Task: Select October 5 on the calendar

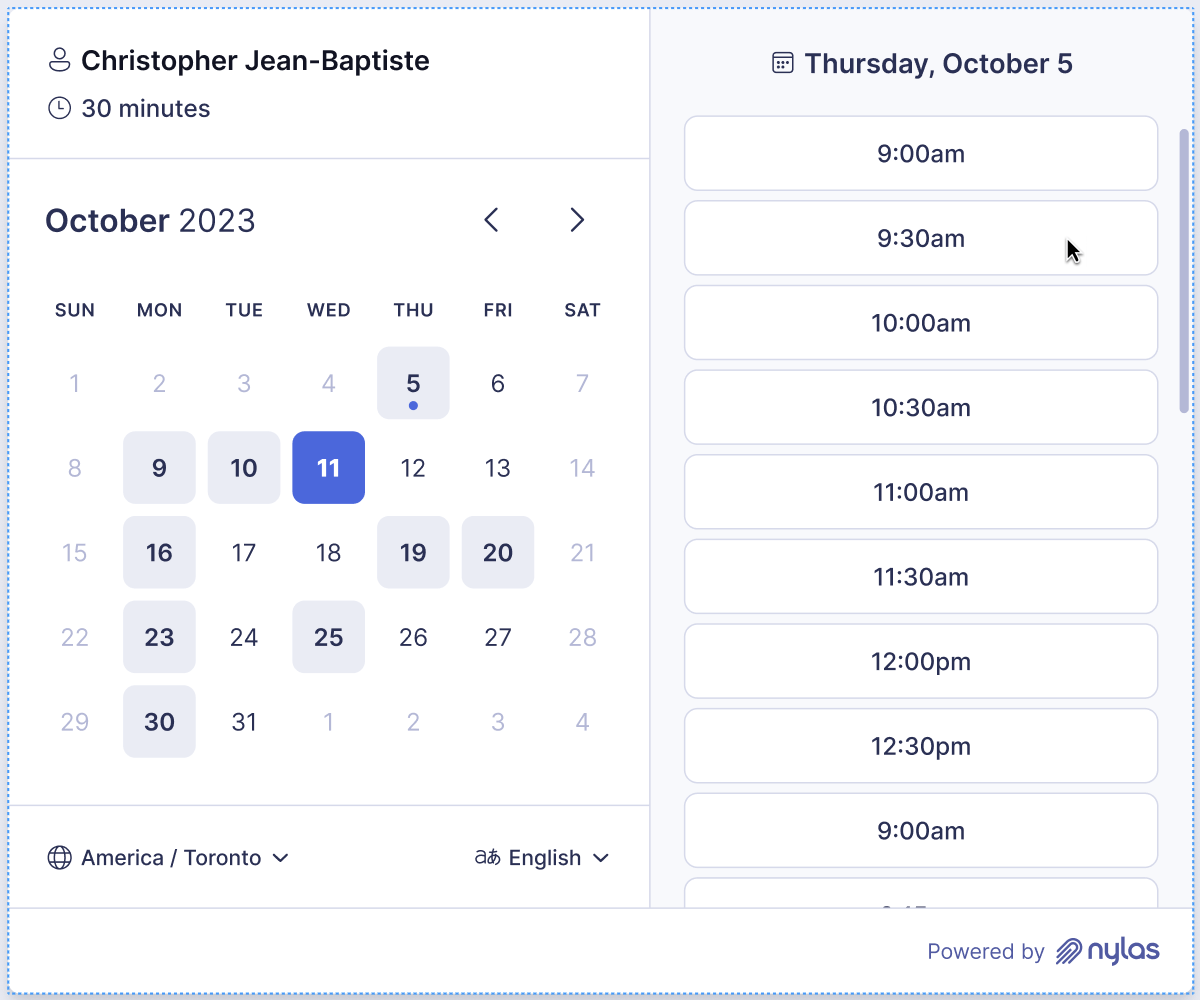Action: tap(413, 383)
